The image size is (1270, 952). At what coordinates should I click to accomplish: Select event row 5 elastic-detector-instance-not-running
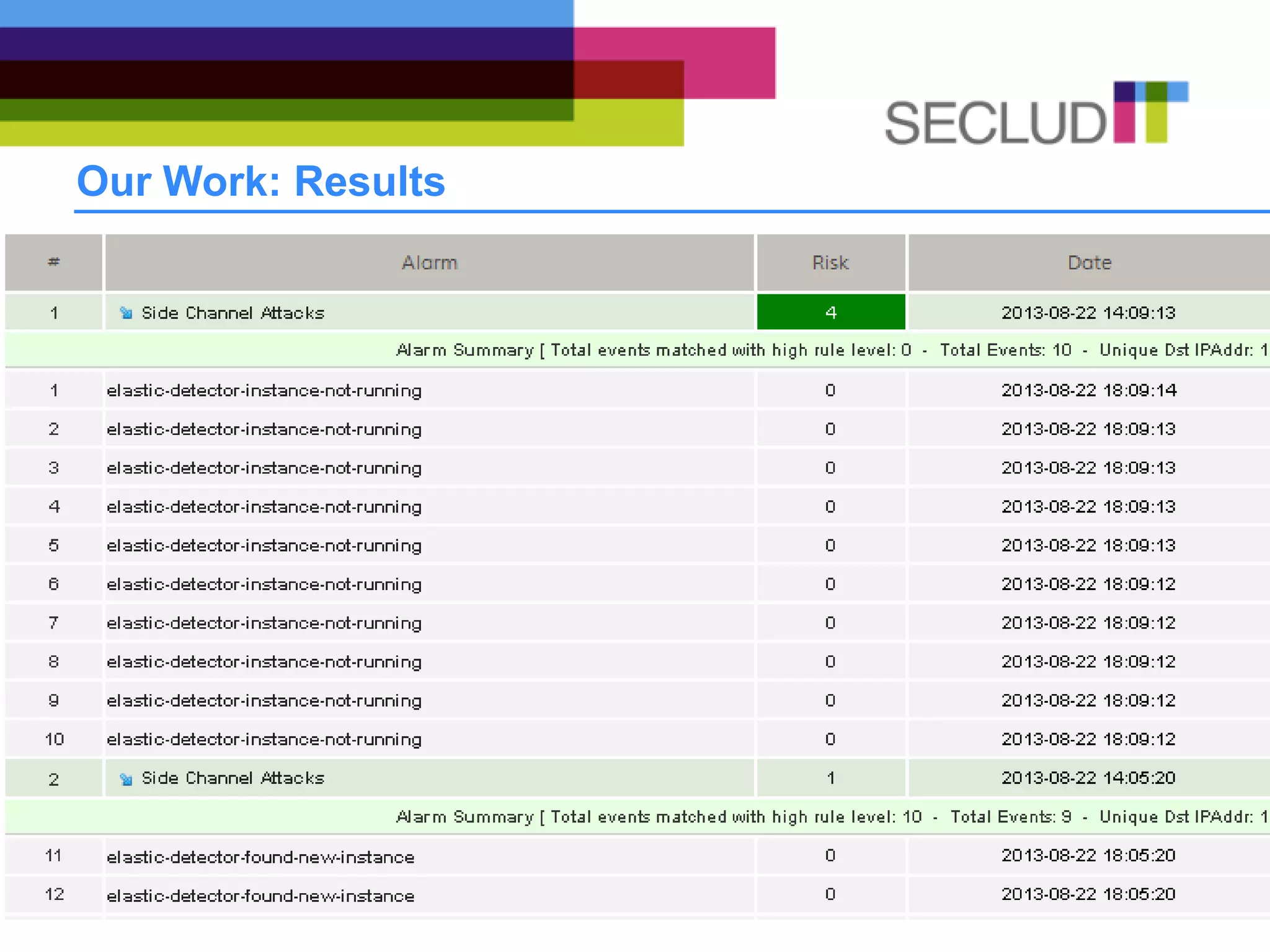click(x=637, y=545)
